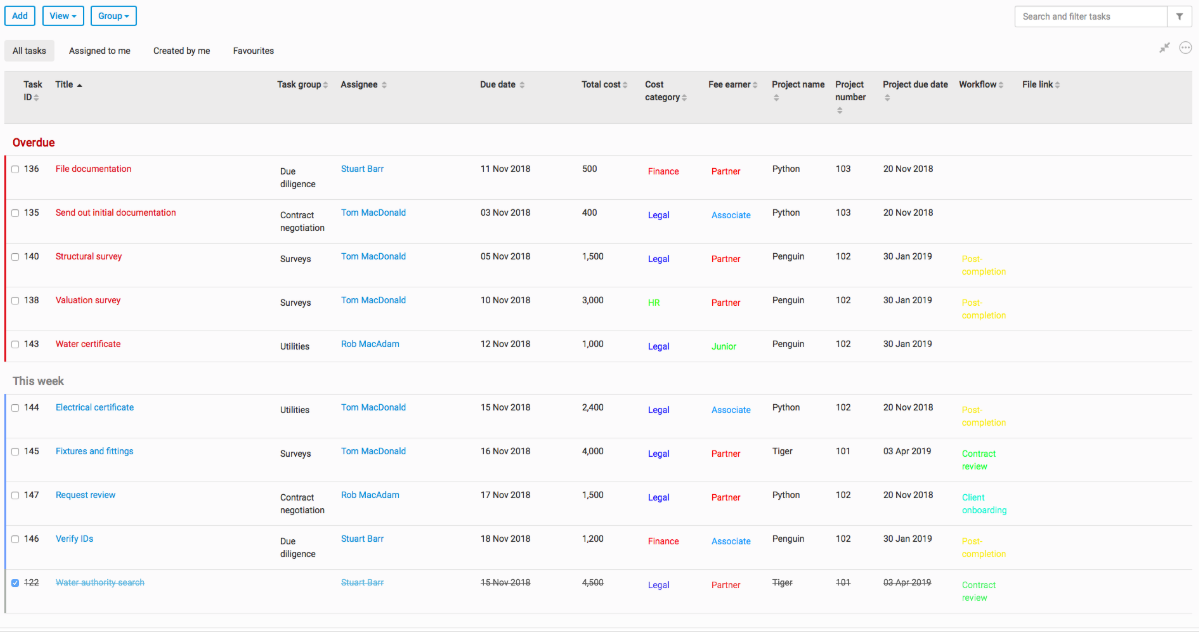Click the ascending sort arrow beside Title
Viewport: 1199px width, 633px height.
coord(80,85)
